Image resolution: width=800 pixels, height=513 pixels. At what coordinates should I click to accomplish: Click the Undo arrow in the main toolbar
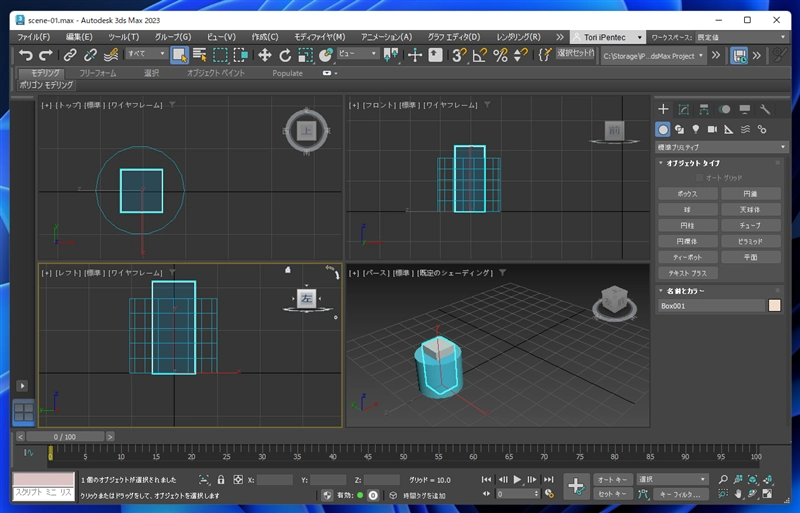click(26, 55)
